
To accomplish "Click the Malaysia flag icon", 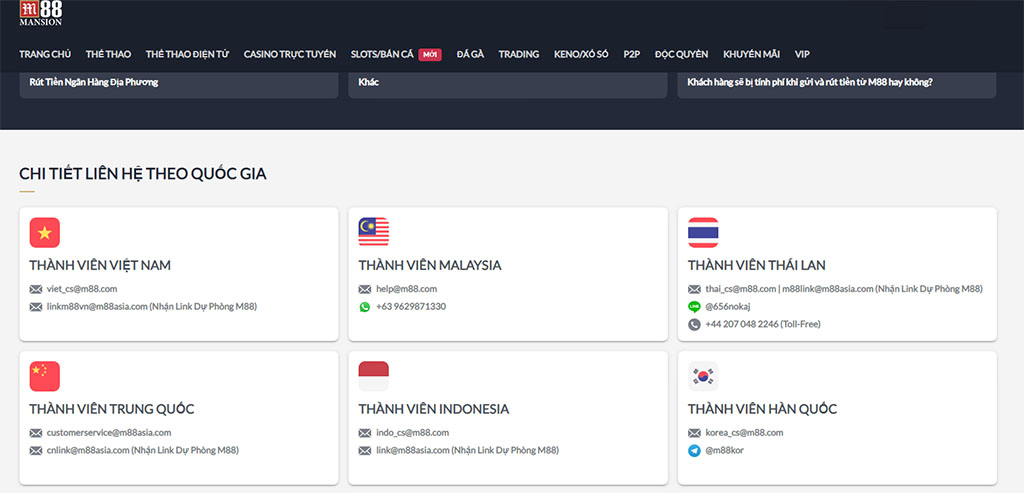I will click(x=373, y=232).
